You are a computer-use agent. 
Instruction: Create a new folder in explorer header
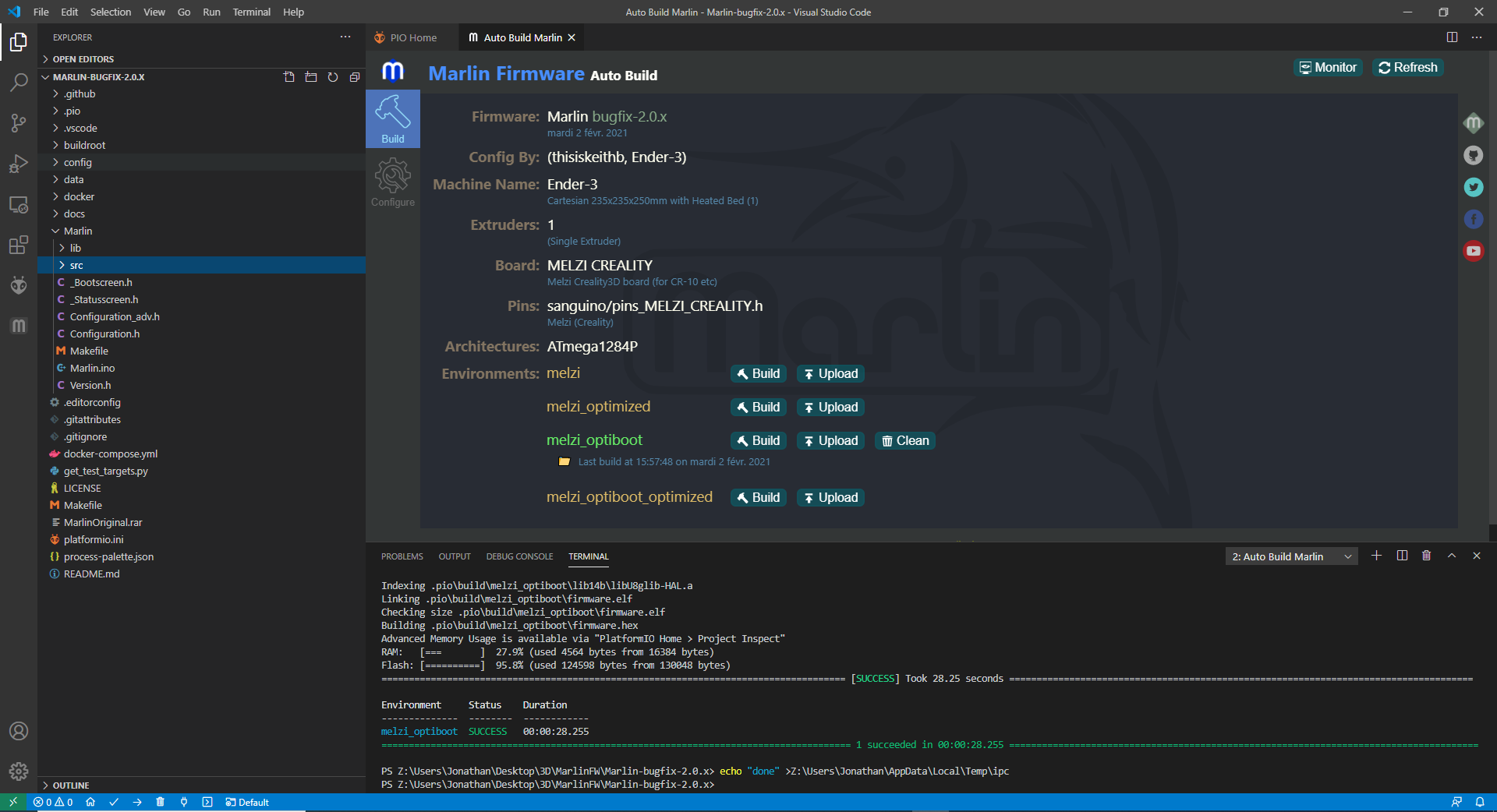(311, 77)
